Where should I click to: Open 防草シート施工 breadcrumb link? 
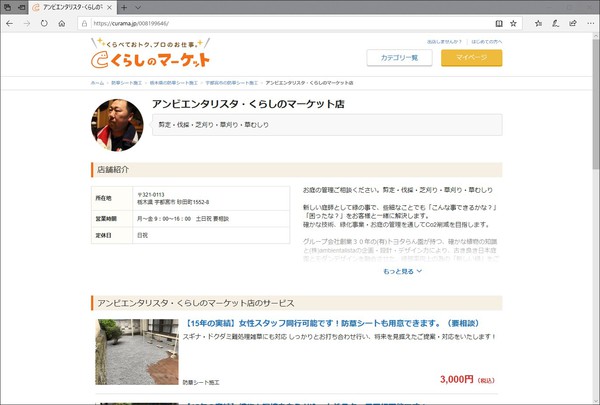pos(127,83)
